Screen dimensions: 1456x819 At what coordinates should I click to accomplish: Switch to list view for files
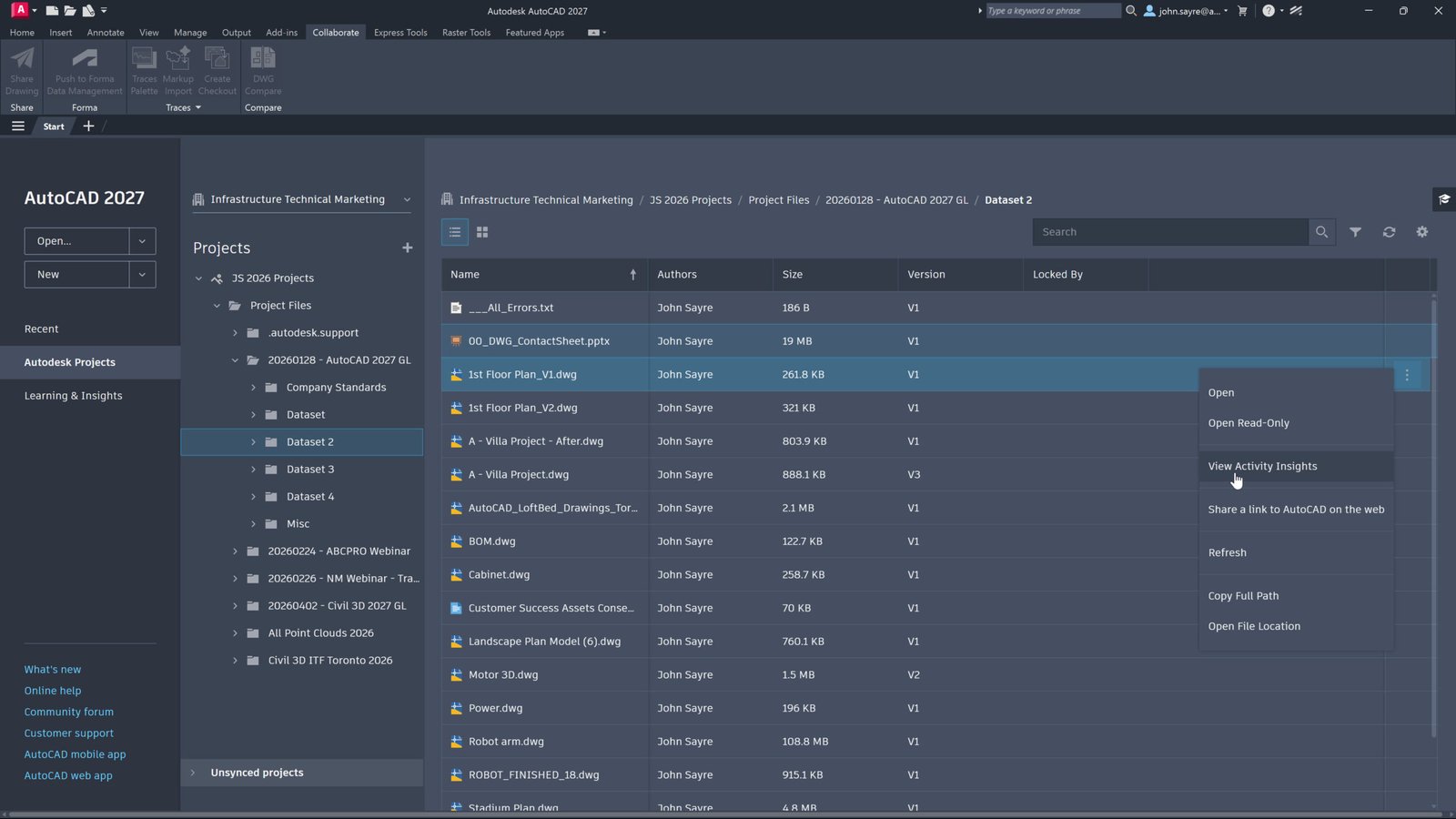click(x=454, y=232)
